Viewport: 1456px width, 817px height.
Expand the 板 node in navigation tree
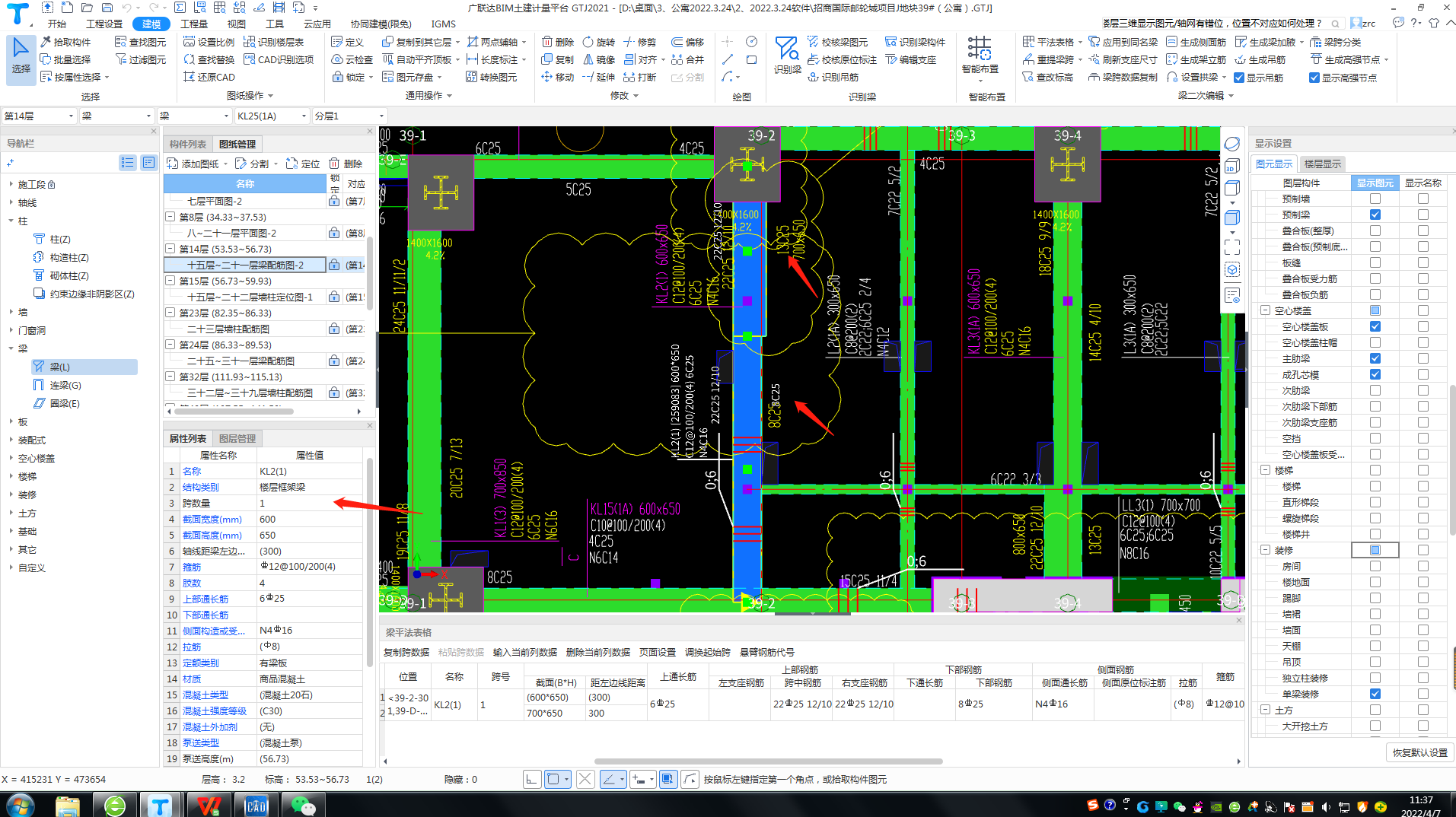point(11,421)
